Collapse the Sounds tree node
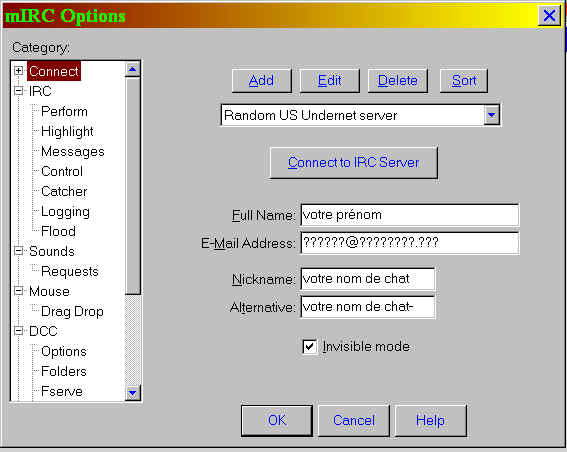This screenshot has height=452, width=567. (x=19, y=251)
